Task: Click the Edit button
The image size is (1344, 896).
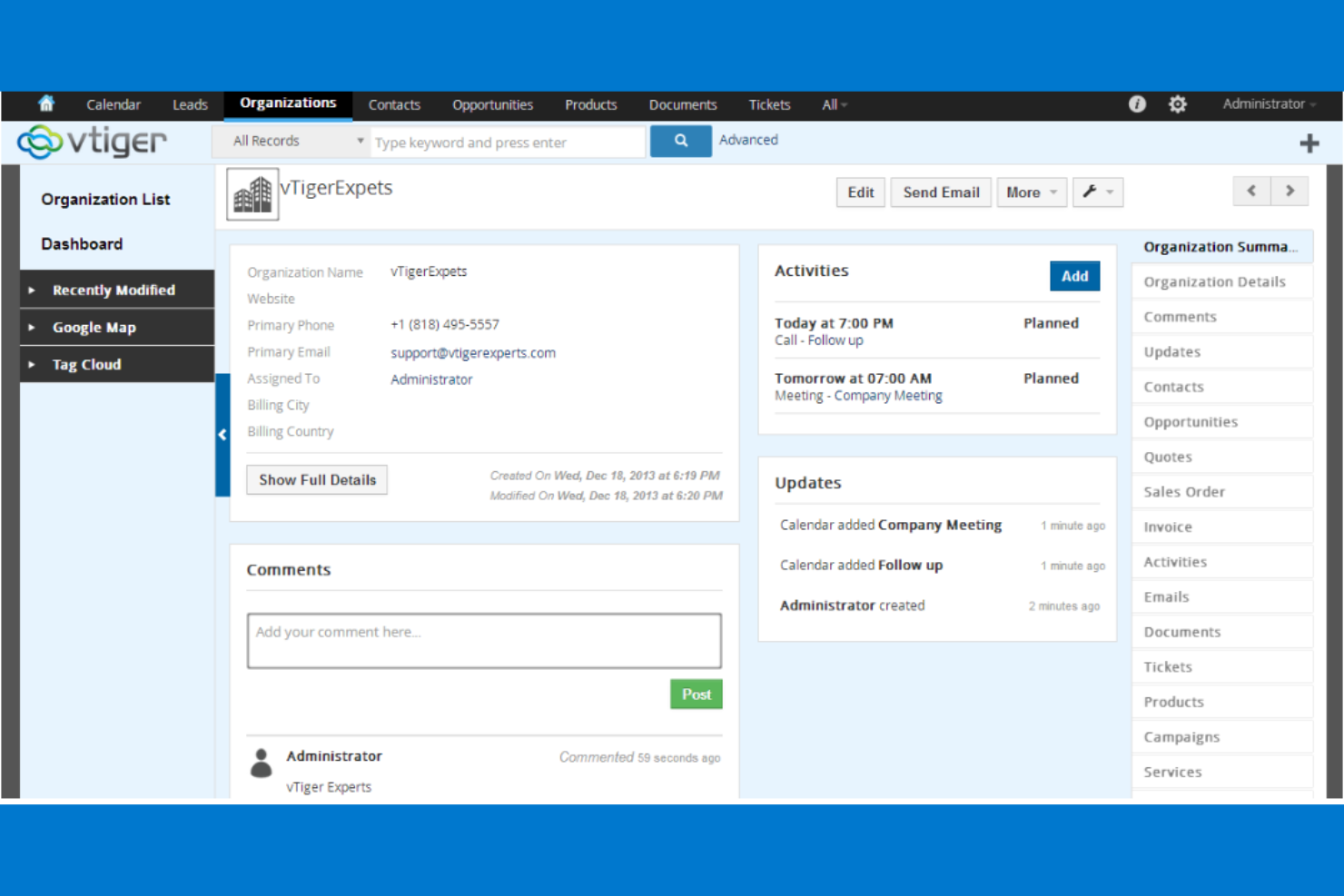Action: 861,192
